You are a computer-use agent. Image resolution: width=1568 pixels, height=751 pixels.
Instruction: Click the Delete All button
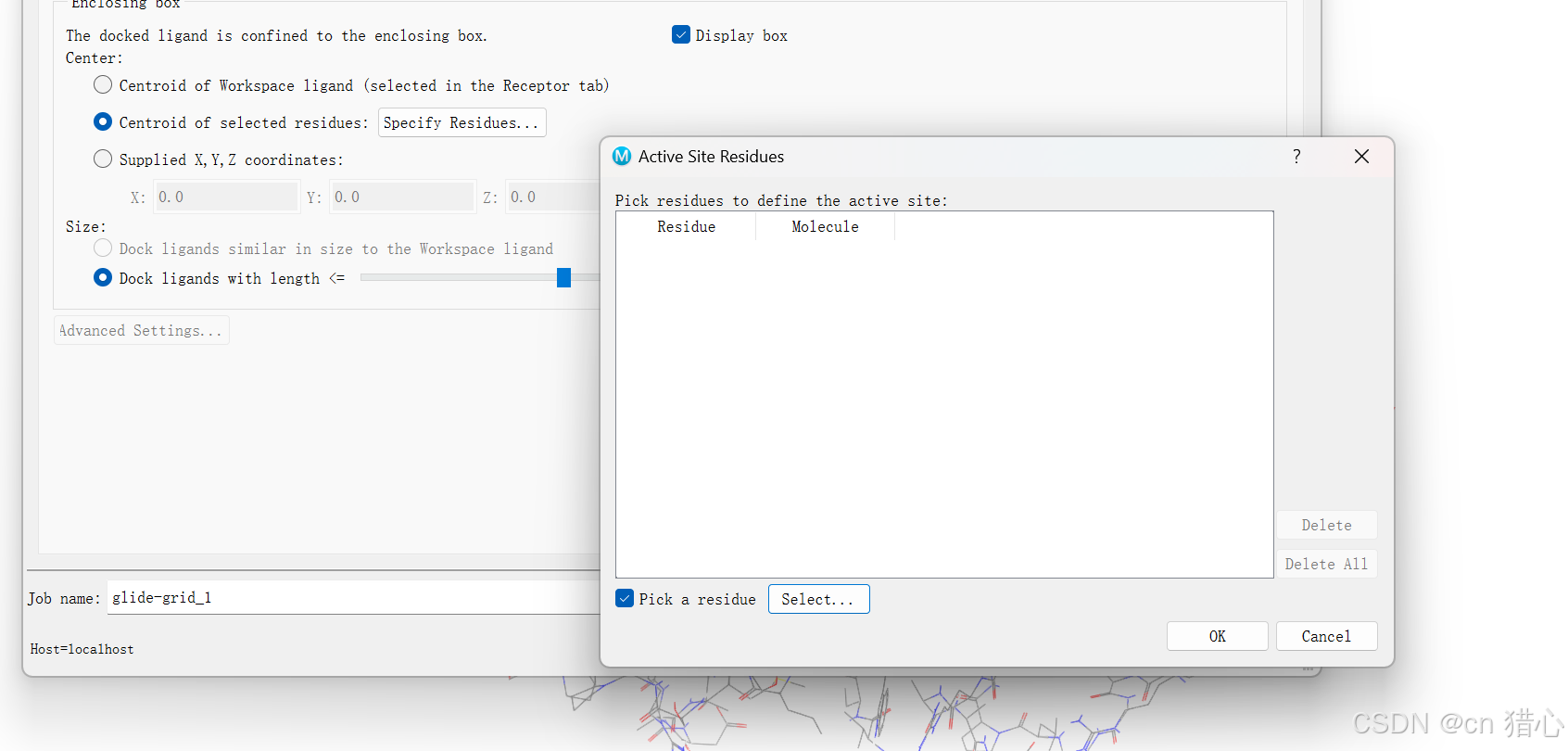click(x=1326, y=564)
